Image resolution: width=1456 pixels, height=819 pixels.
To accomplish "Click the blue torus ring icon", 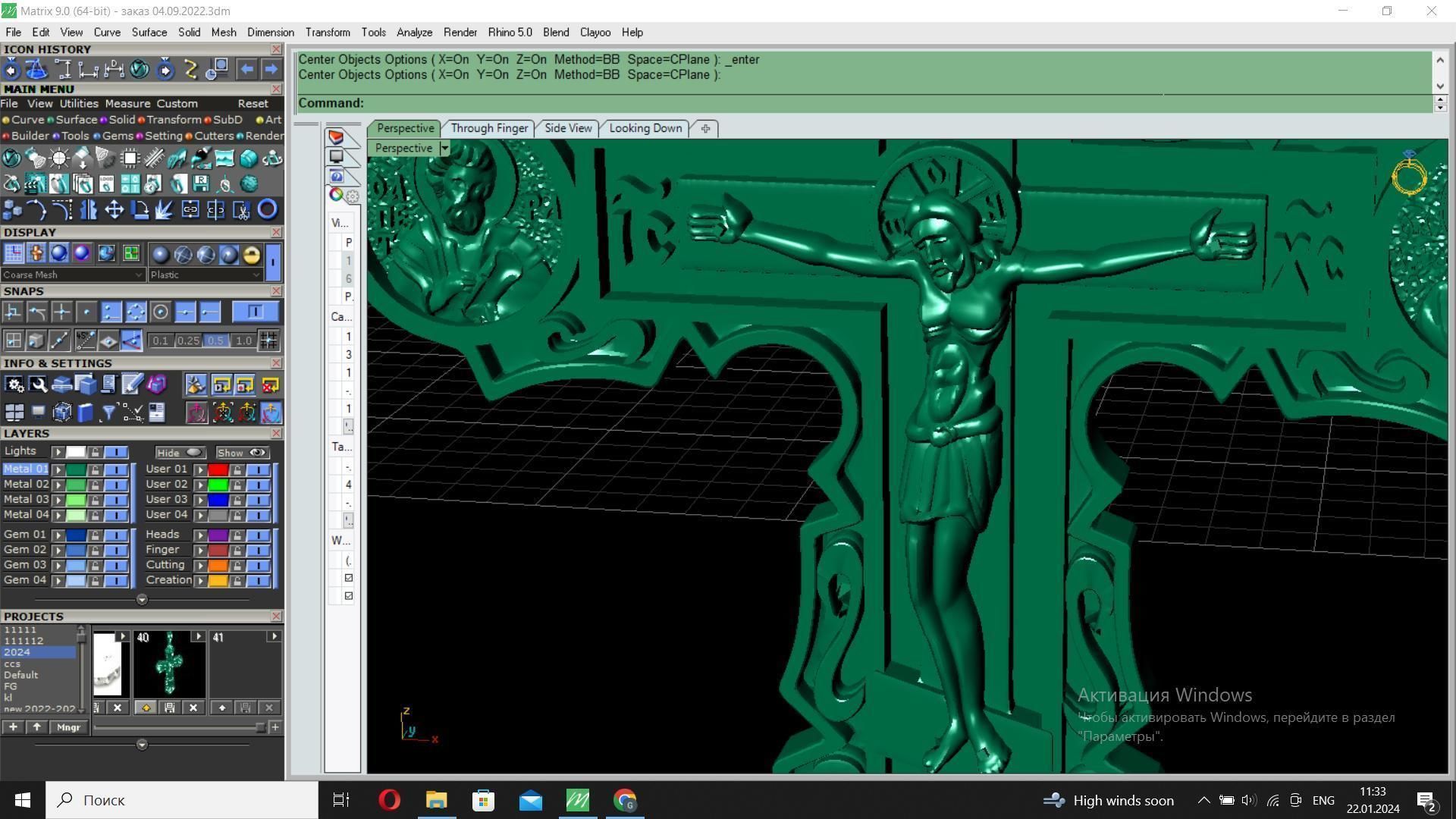I will (x=267, y=210).
